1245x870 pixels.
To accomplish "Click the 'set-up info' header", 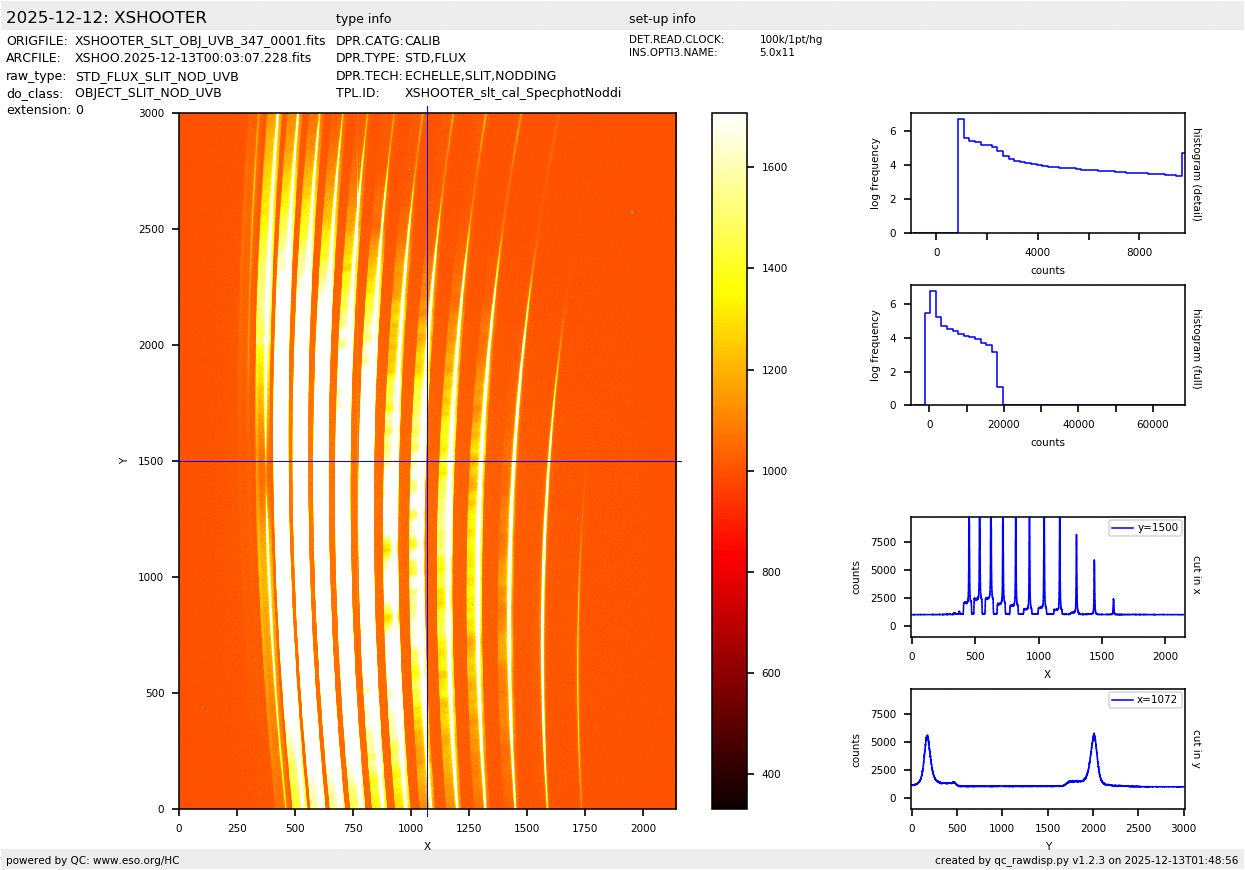I will (662, 19).
